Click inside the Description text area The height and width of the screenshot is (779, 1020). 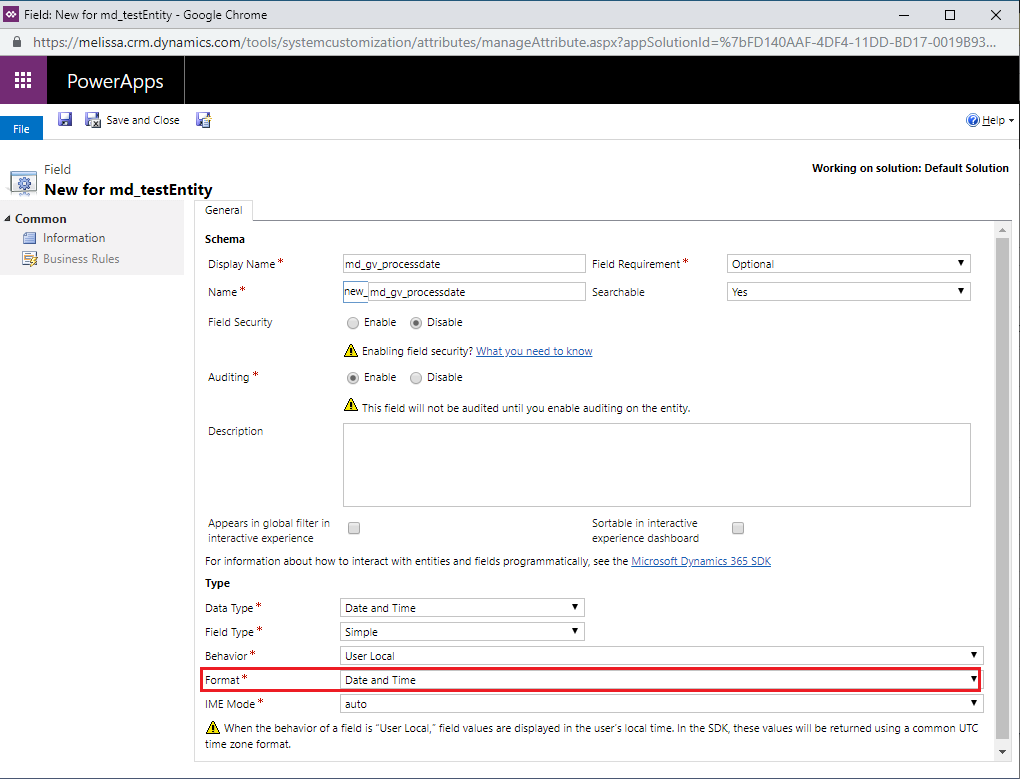pyautogui.click(x=656, y=465)
